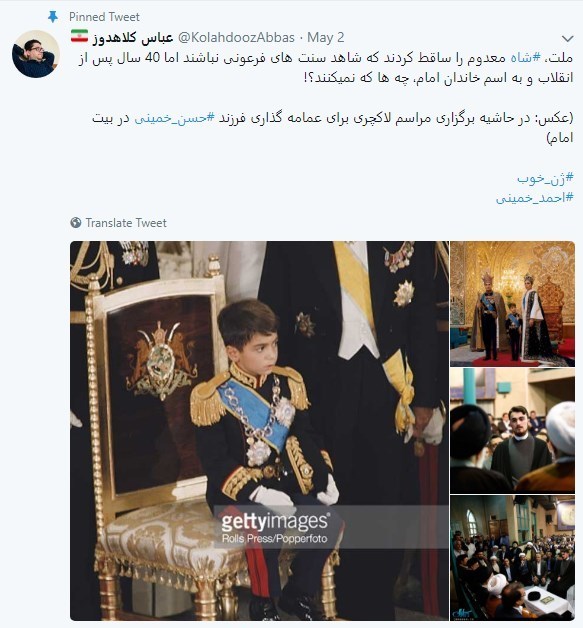The width and height of the screenshot is (583, 628).
Task: Open the #احمد_خمینی hashtag
Action: [x=535, y=198]
